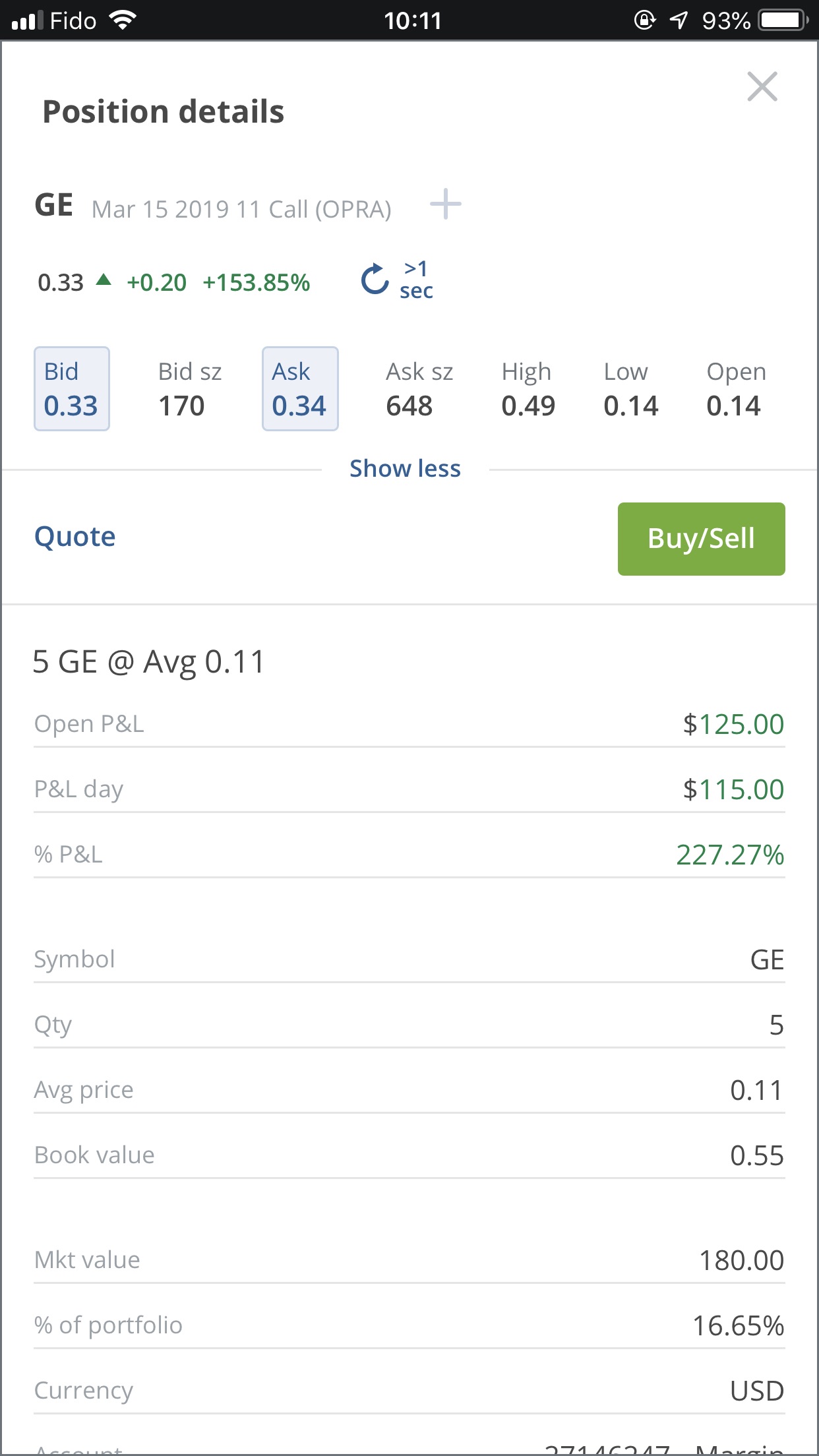Viewport: 819px width, 1456px height.
Task: Tap the % of portfolio row
Action: pyautogui.click(x=409, y=1325)
